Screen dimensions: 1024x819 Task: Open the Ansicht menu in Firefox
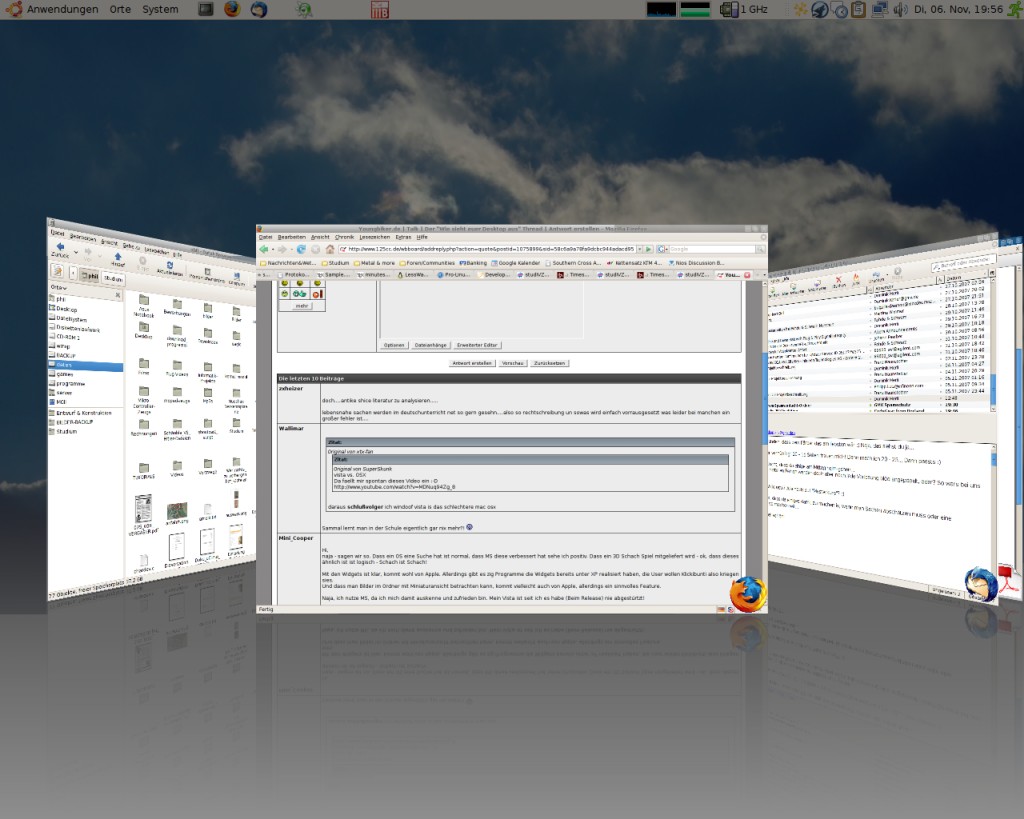pyautogui.click(x=320, y=237)
